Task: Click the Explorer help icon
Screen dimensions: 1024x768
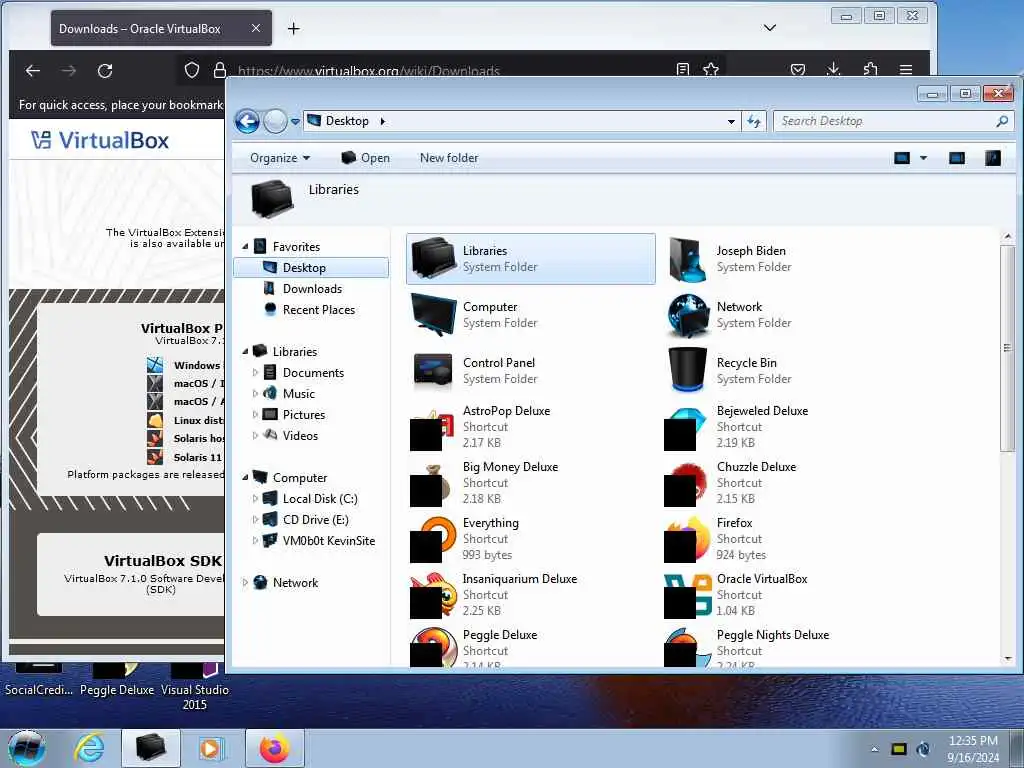Action: click(993, 158)
